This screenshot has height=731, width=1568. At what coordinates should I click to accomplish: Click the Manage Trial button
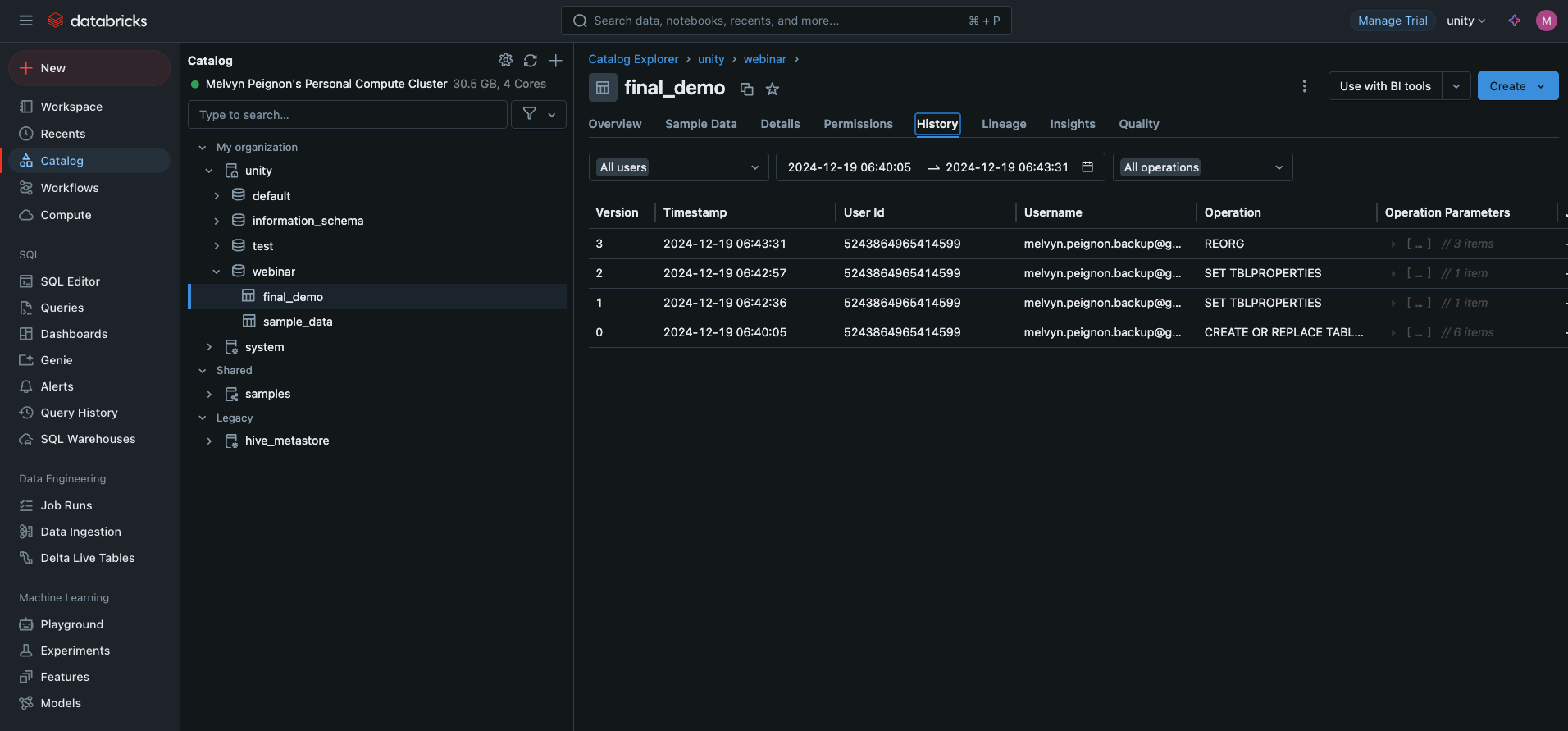(x=1392, y=21)
